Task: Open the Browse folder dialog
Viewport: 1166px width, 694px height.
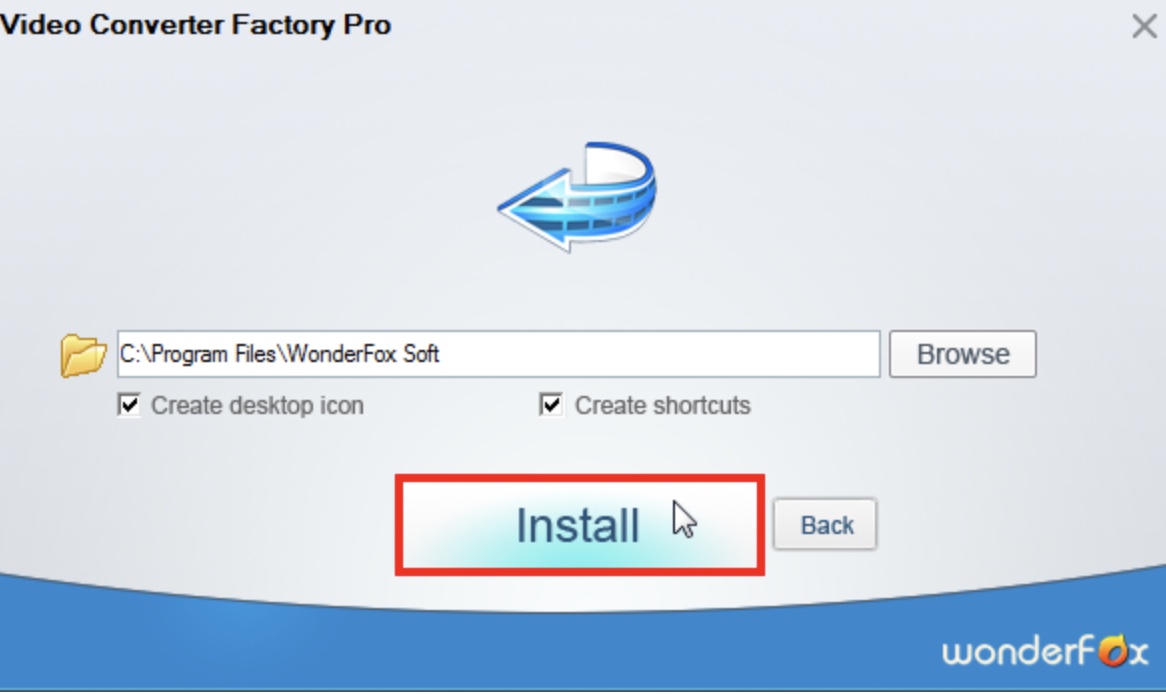Action: tap(962, 354)
